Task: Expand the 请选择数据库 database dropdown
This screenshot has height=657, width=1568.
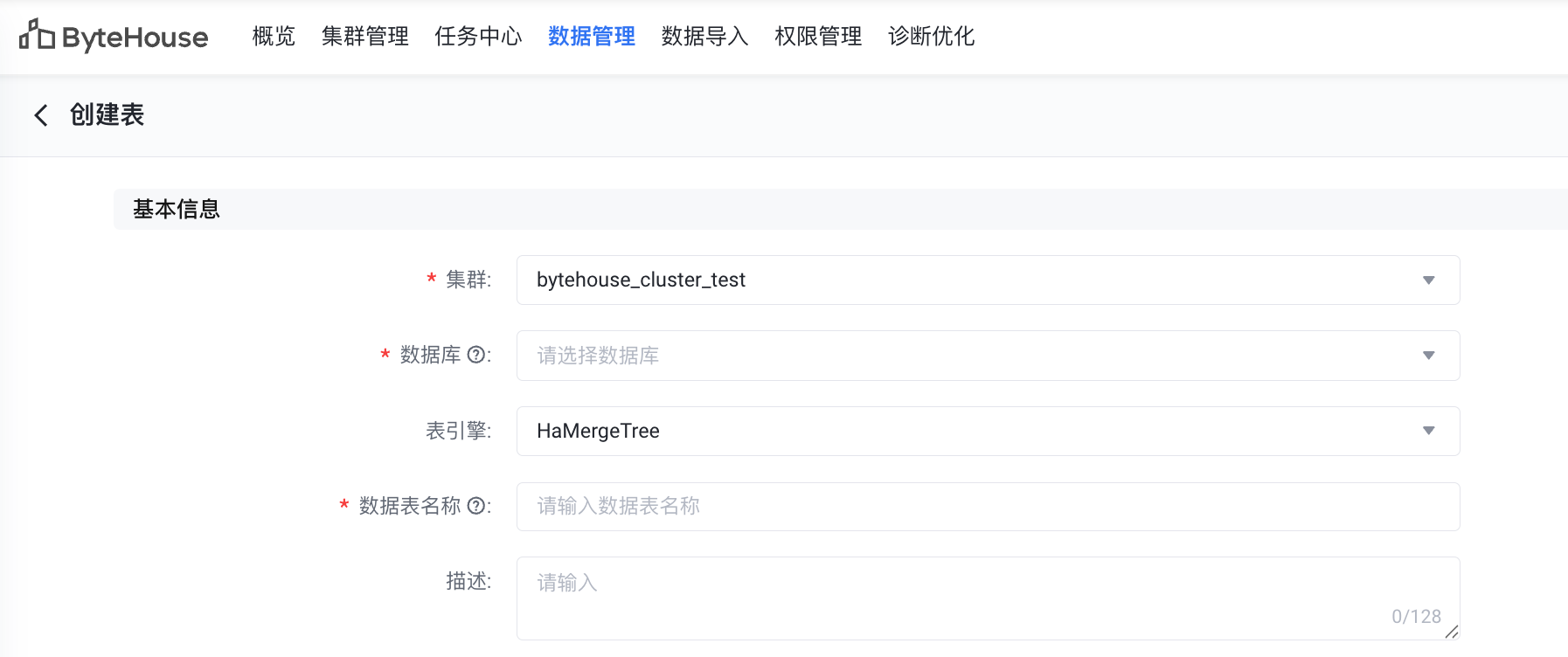Action: click(x=988, y=356)
